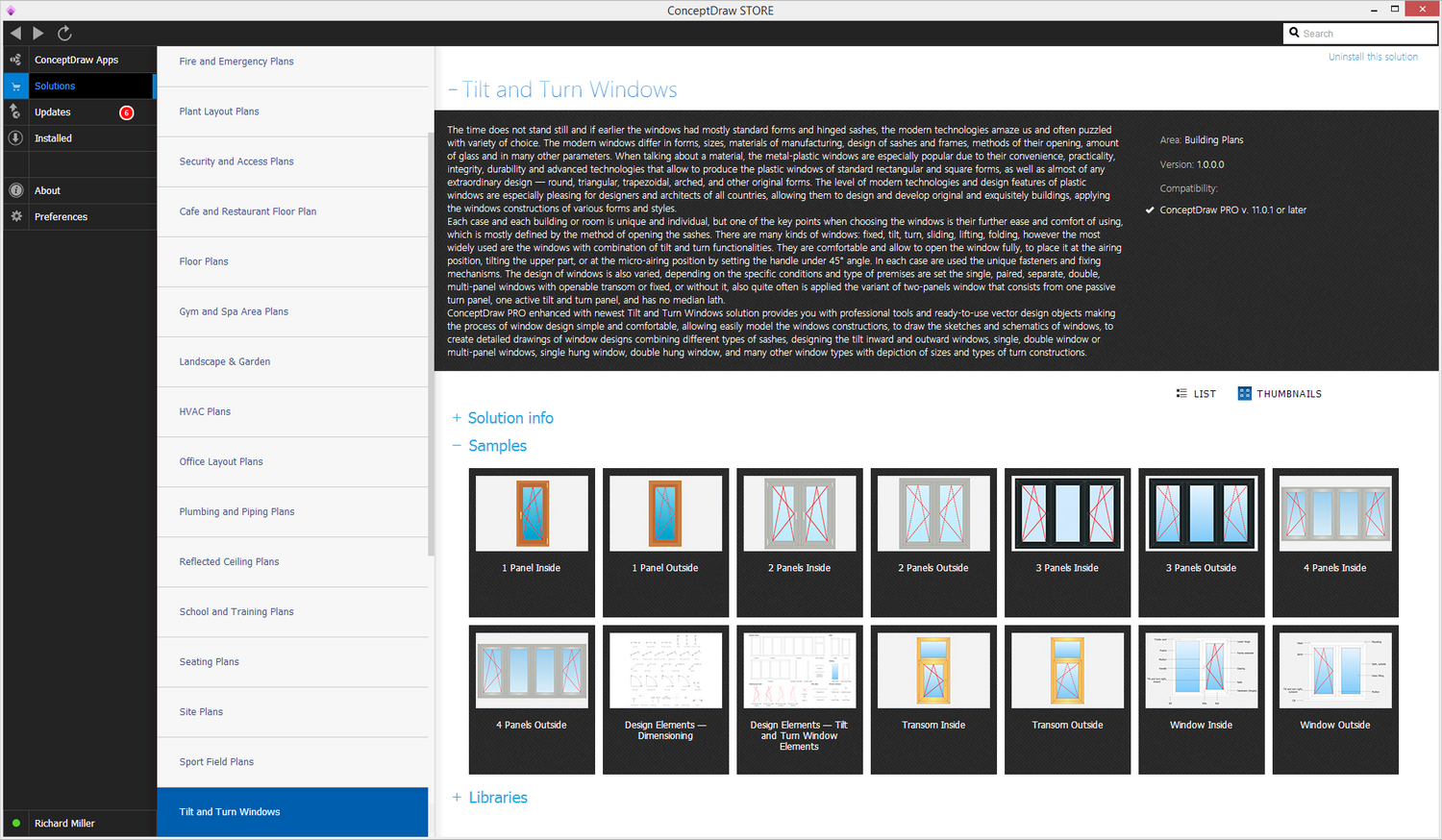Screen dimensions: 1442x840
Task: Click the forward navigation arrow
Action: point(38,33)
